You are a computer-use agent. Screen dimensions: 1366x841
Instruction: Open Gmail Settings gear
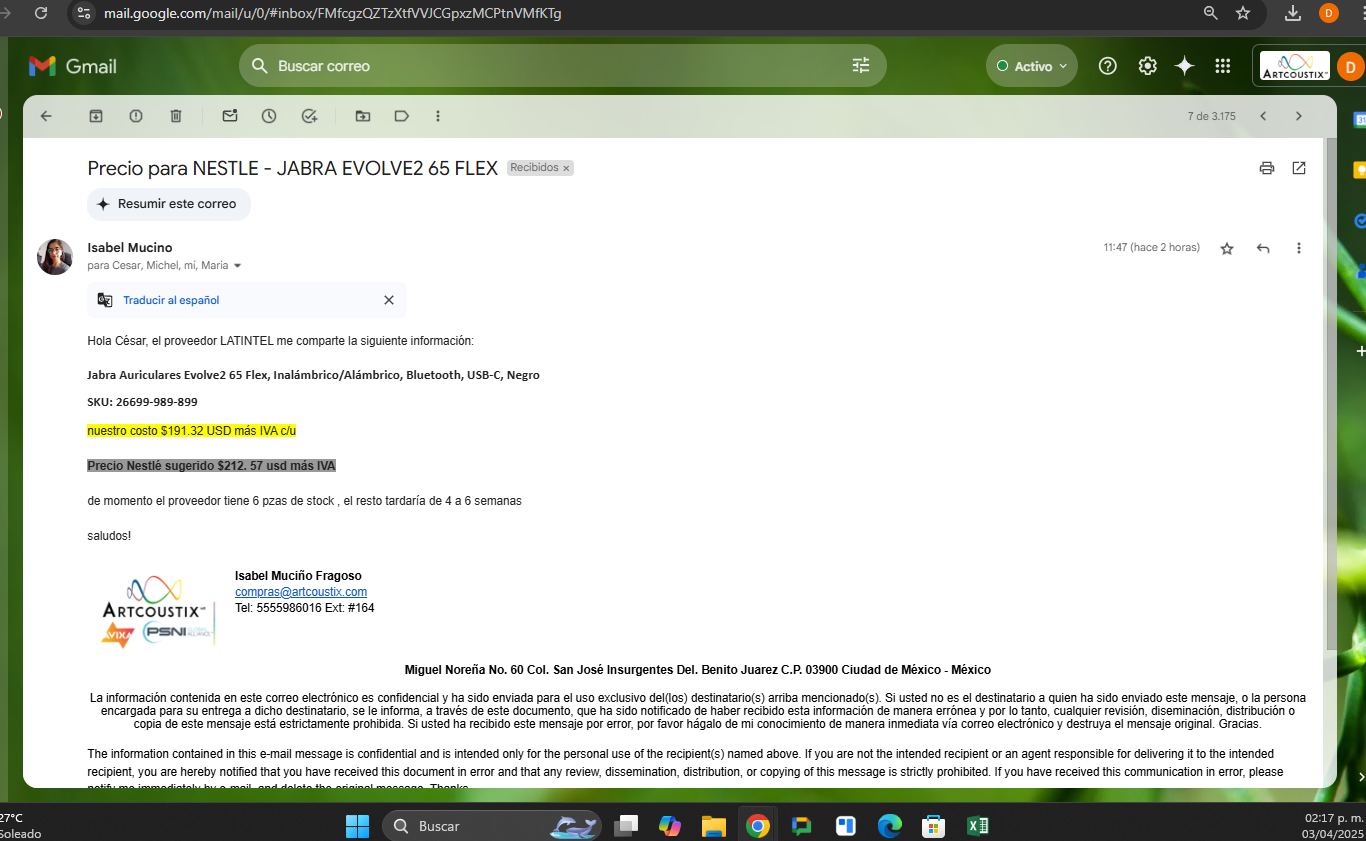1148,66
